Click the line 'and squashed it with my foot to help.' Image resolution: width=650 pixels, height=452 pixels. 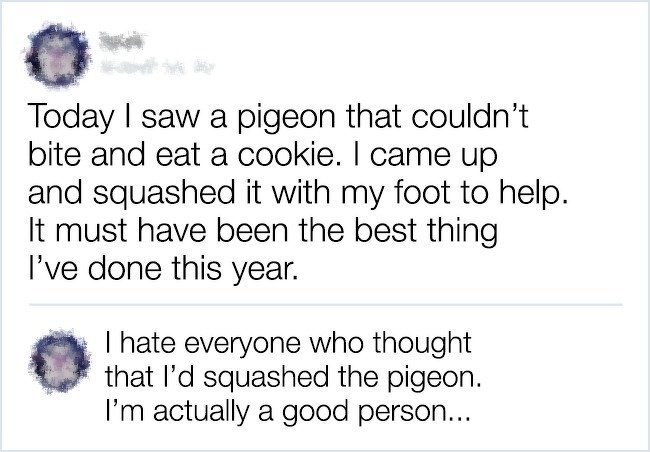click(298, 194)
